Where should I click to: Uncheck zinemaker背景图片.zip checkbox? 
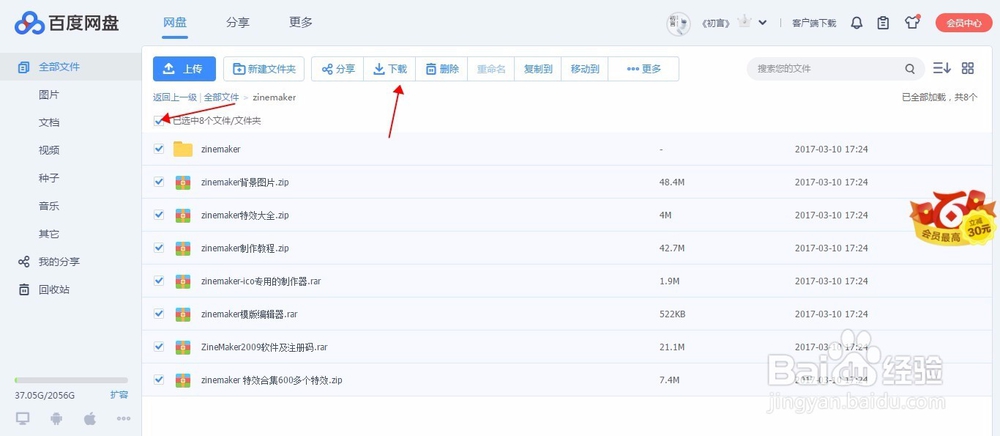pyautogui.click(x=159, y=182)
